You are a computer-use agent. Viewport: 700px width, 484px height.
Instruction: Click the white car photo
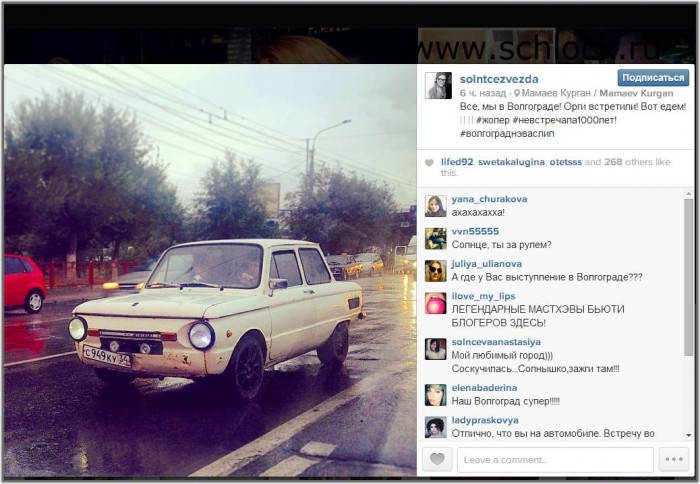point(210,271)
